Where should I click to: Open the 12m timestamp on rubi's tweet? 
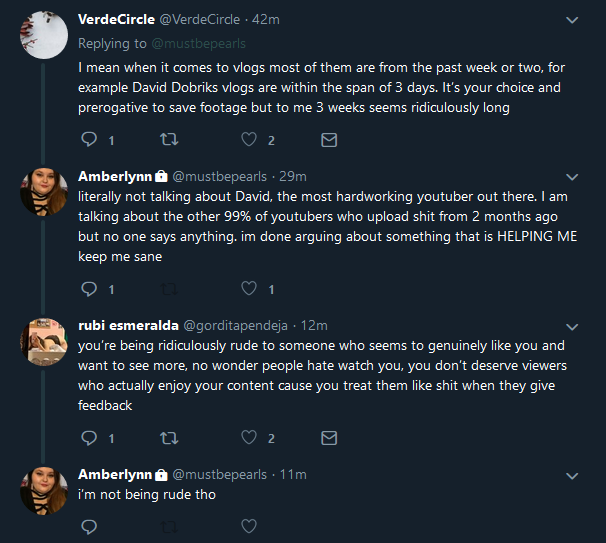(314, 325)
